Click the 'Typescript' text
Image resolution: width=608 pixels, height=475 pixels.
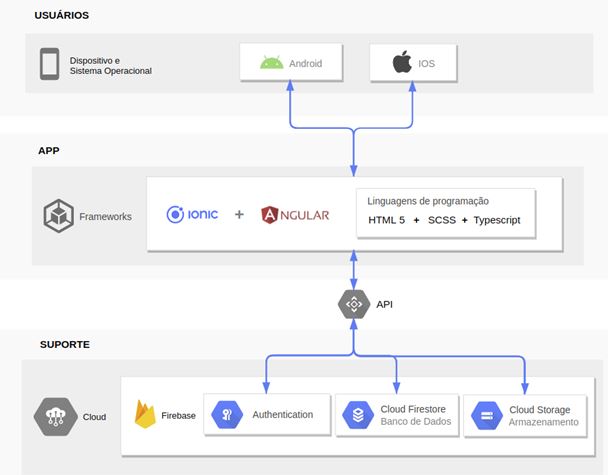click(497, 220)
